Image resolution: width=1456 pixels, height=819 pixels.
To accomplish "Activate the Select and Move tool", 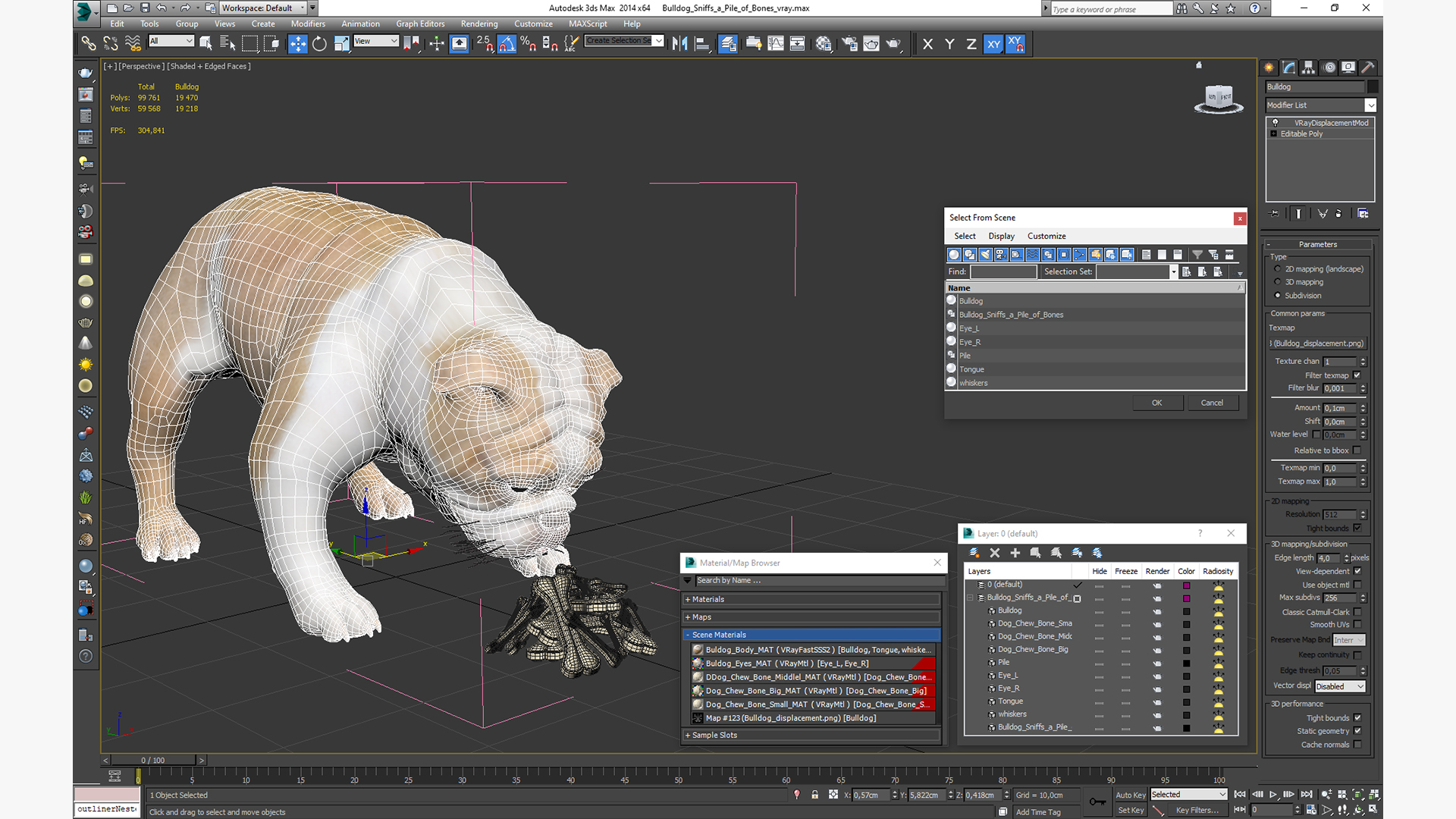I will tap(297, 43).
